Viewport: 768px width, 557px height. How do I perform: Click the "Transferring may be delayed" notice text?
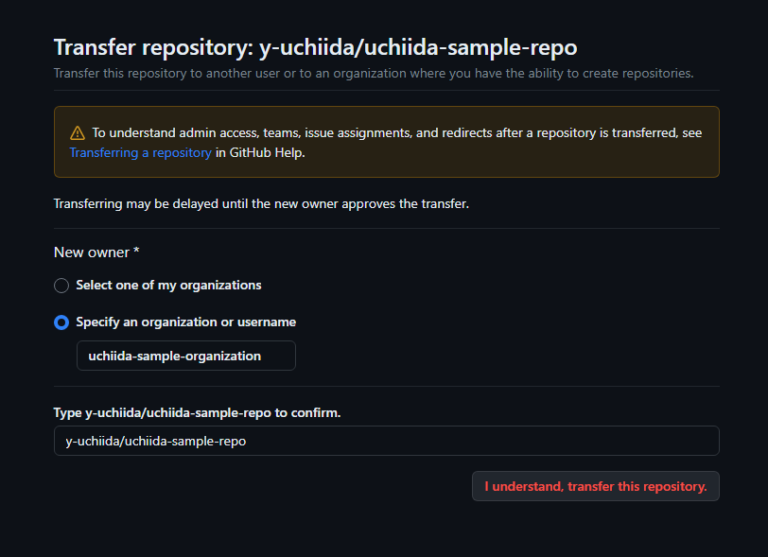260,204
